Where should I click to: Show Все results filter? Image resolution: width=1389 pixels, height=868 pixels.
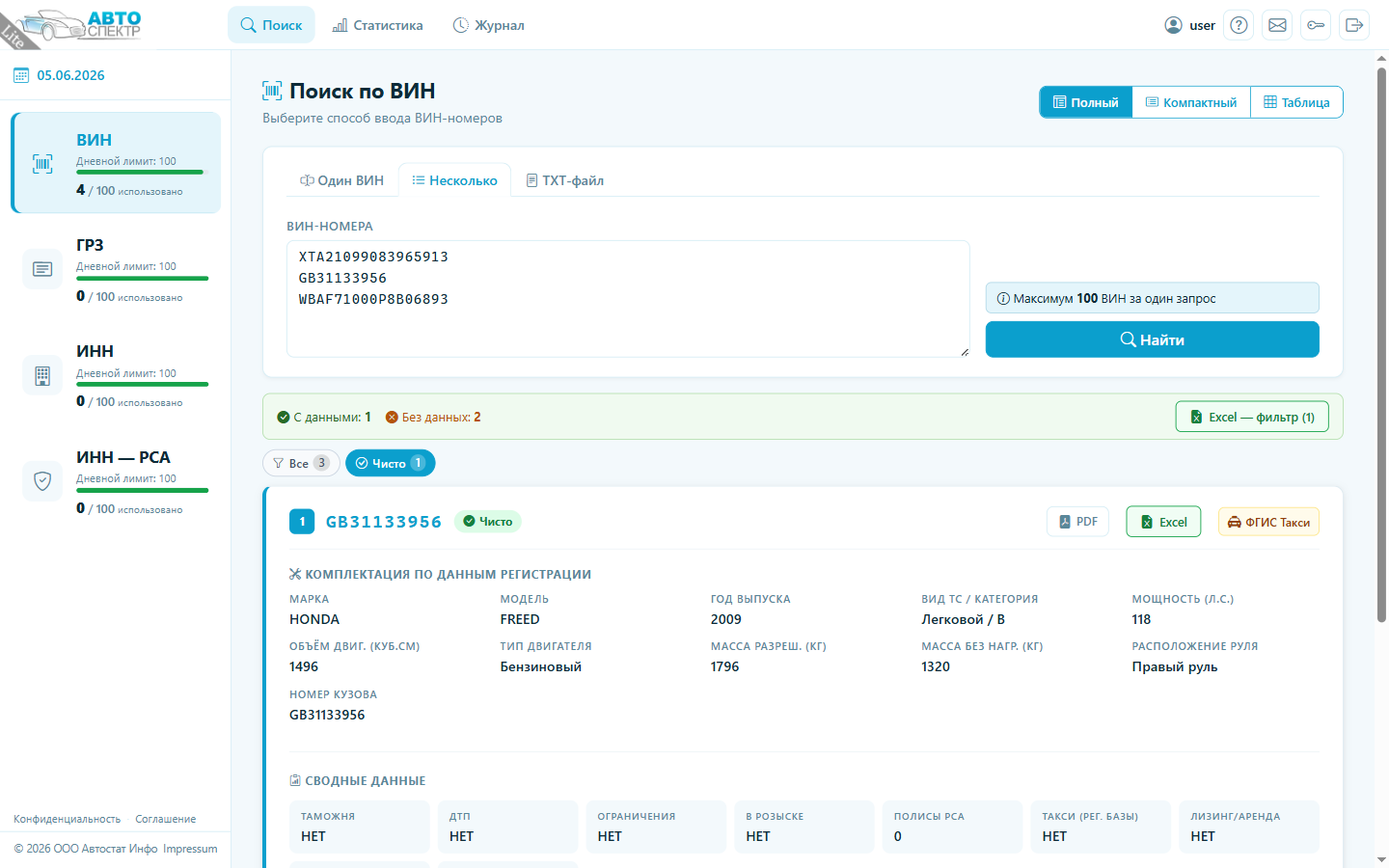pos(301,463)
